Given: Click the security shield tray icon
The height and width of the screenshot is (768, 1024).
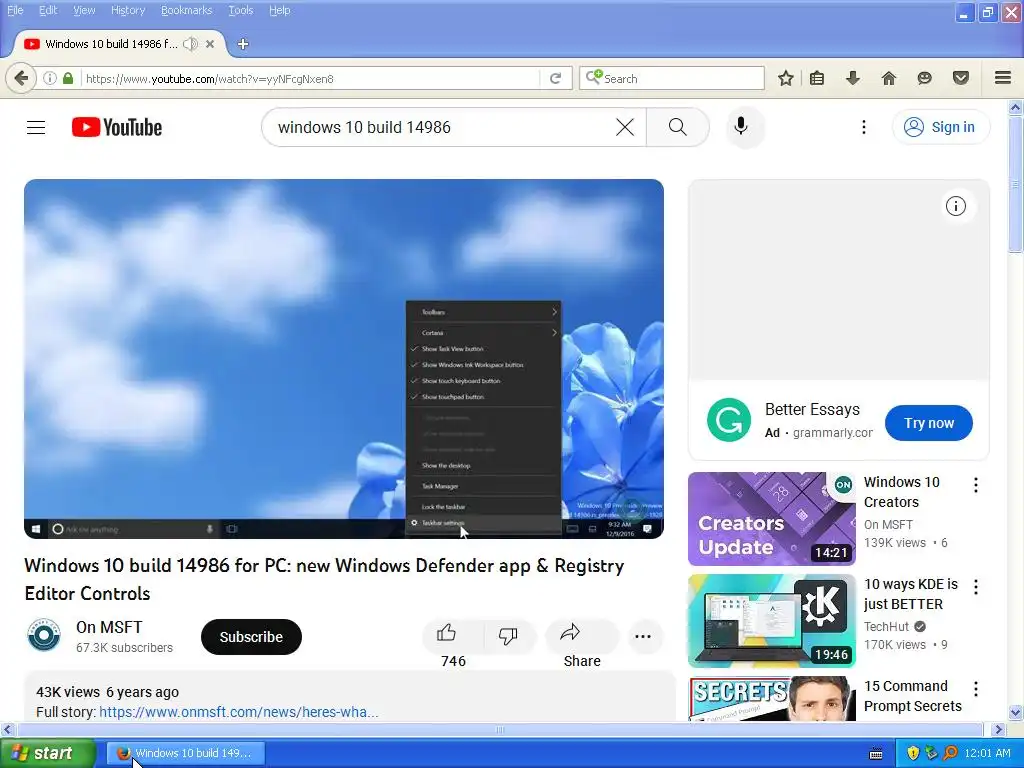Looking at the screenshot, I should (913, 753).
